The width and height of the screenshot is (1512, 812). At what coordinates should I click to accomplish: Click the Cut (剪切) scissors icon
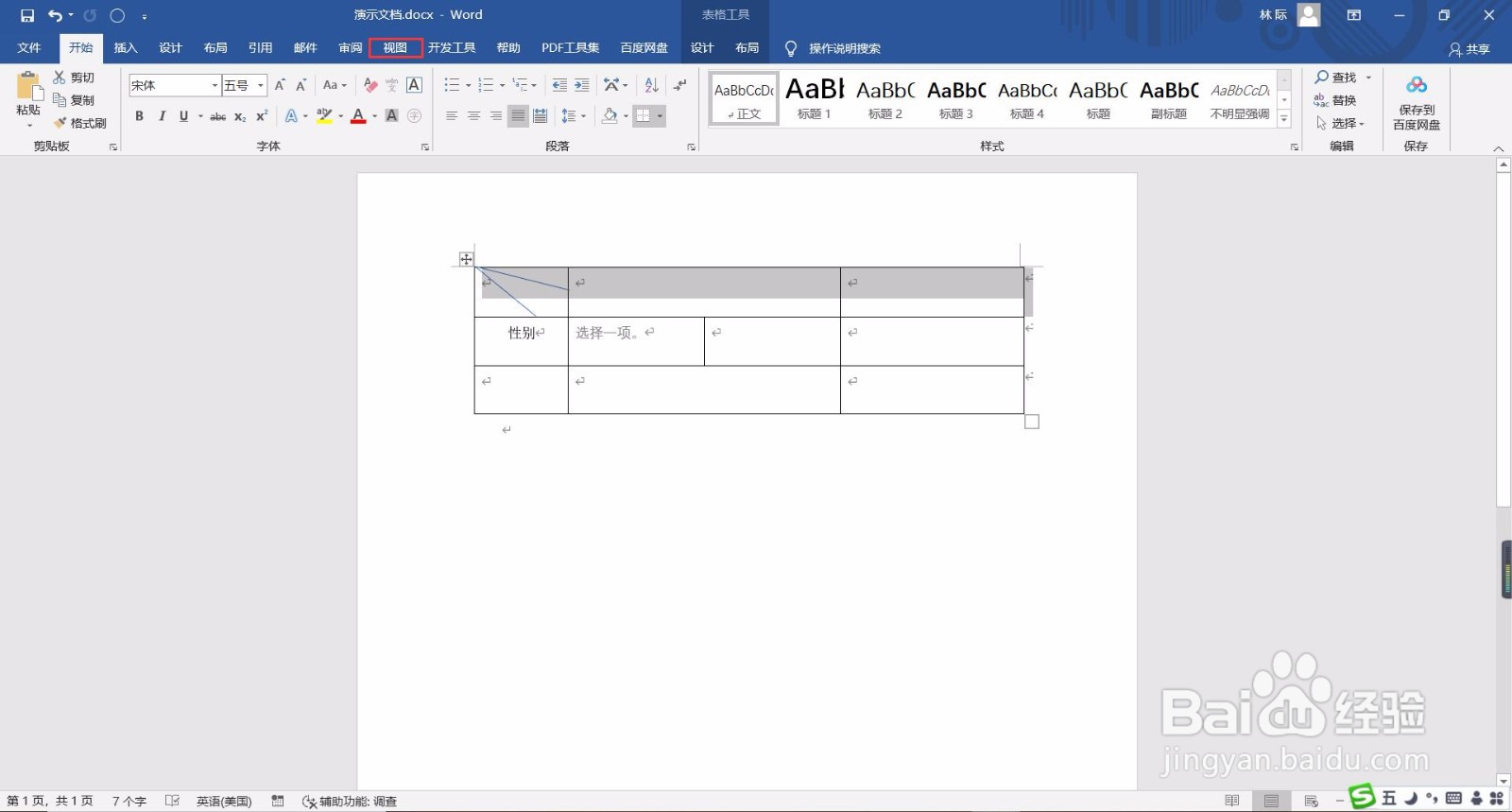(60, 78)
